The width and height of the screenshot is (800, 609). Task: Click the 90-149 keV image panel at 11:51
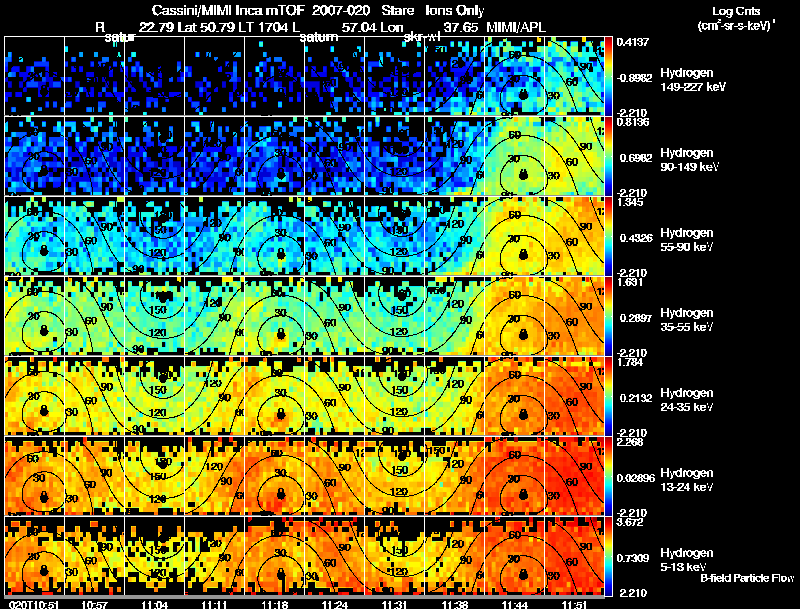[x=574, y=156]
